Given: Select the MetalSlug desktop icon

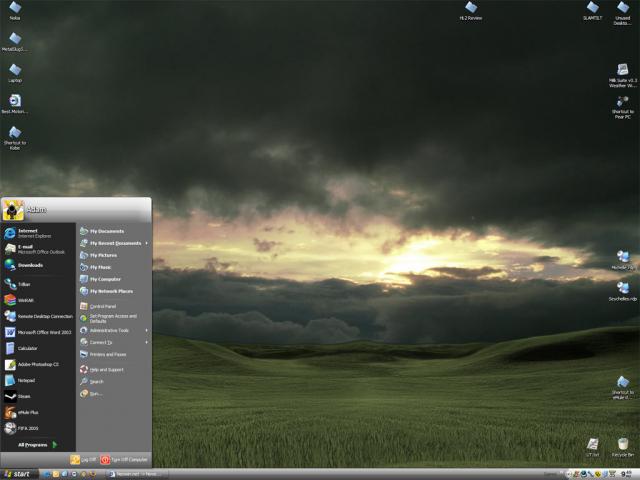Looking at the screenshot, I should point(15,42).
